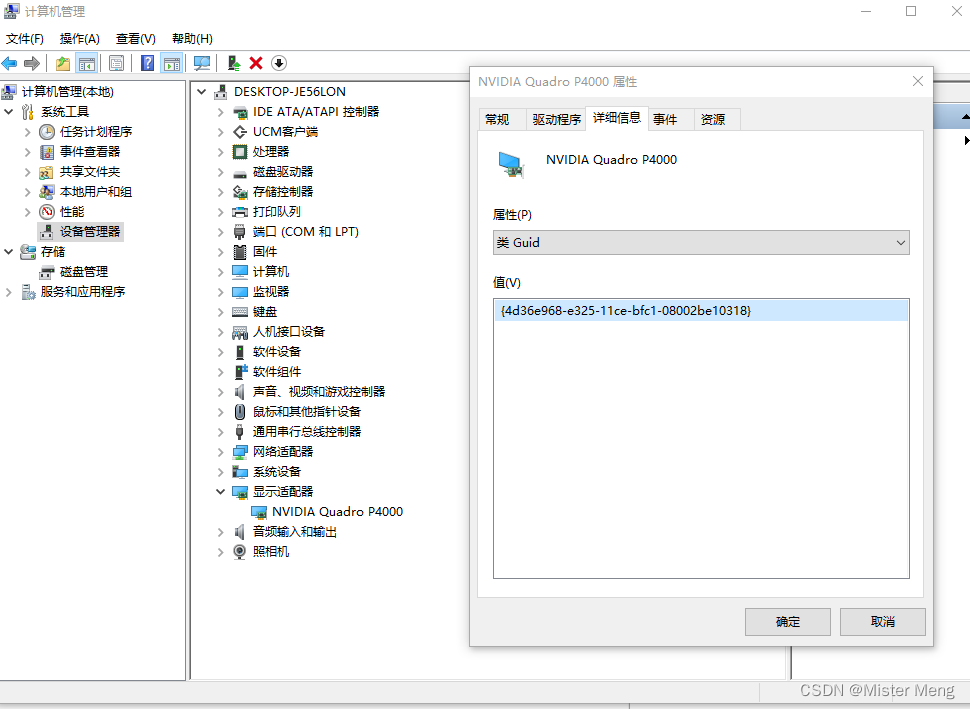
Task: Switch to the 详细信息 tab
Action: (617, 118)
